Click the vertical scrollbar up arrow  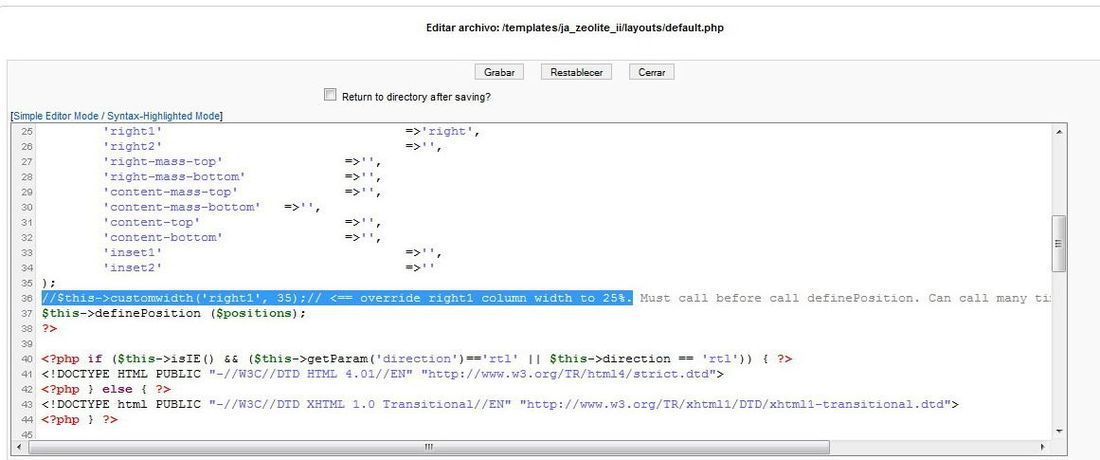pos(1059,132)
